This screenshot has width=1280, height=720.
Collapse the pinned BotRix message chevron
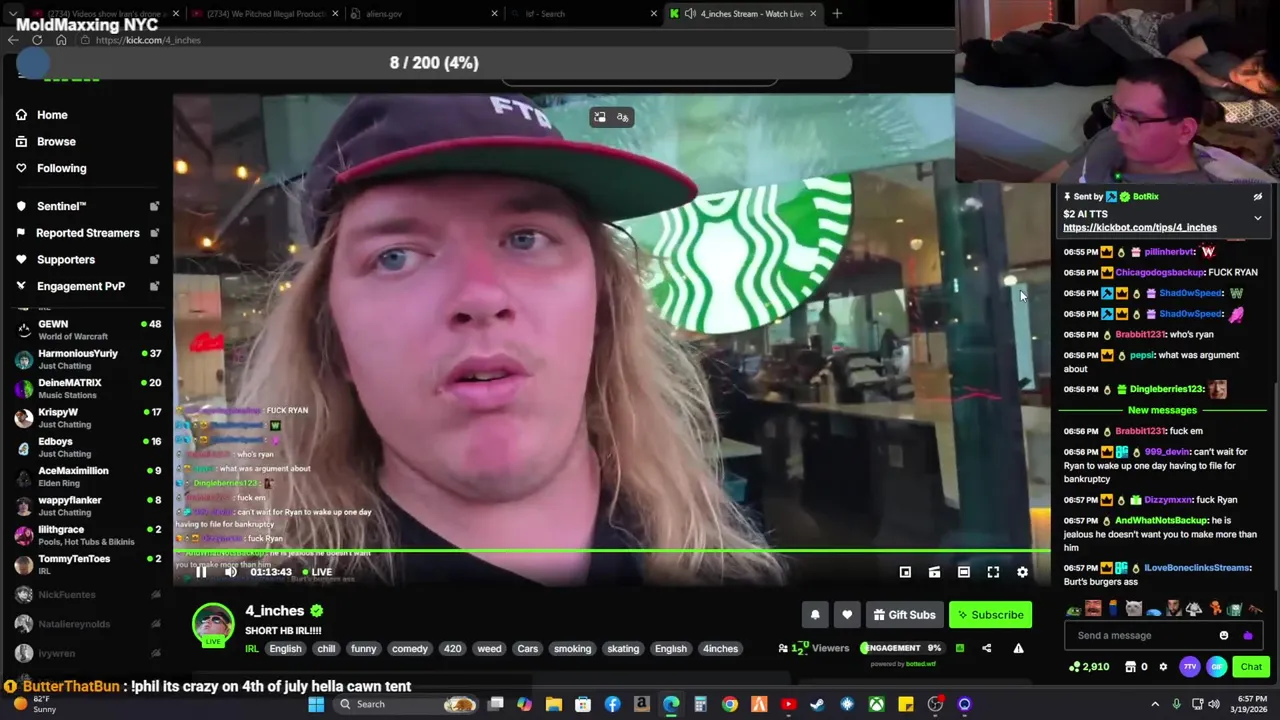pyautogui.click(x=1258, y=217)
